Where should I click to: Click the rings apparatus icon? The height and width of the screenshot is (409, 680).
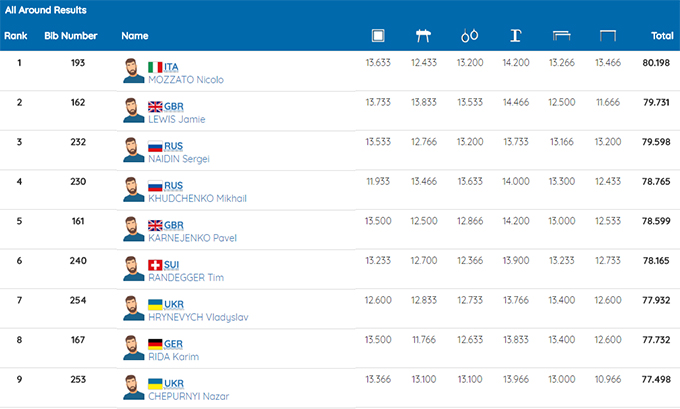click(469, 36)
